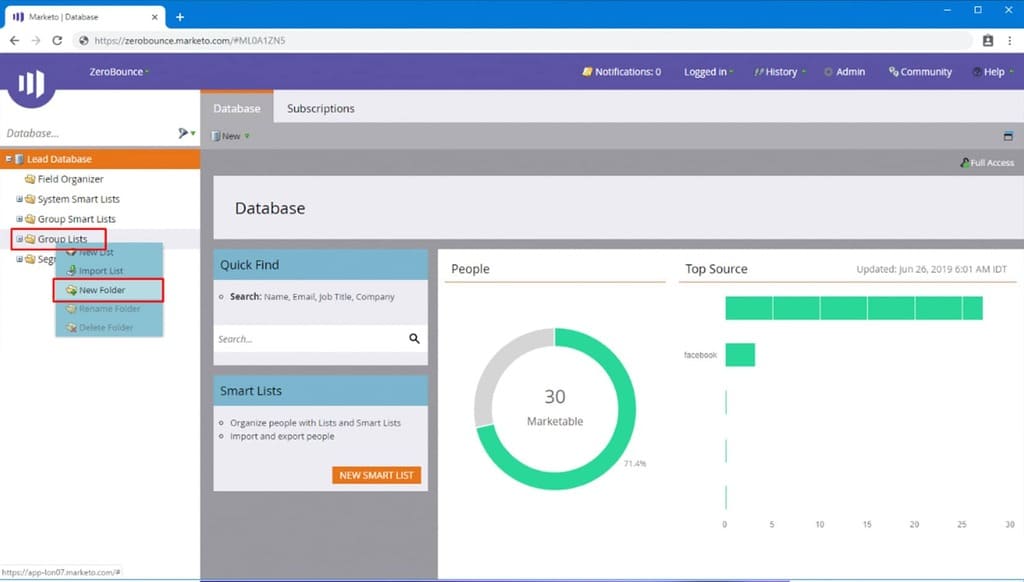1024x582 pixels.
Task: Choose Delete Folder from context menu
Action: [108, 327]
